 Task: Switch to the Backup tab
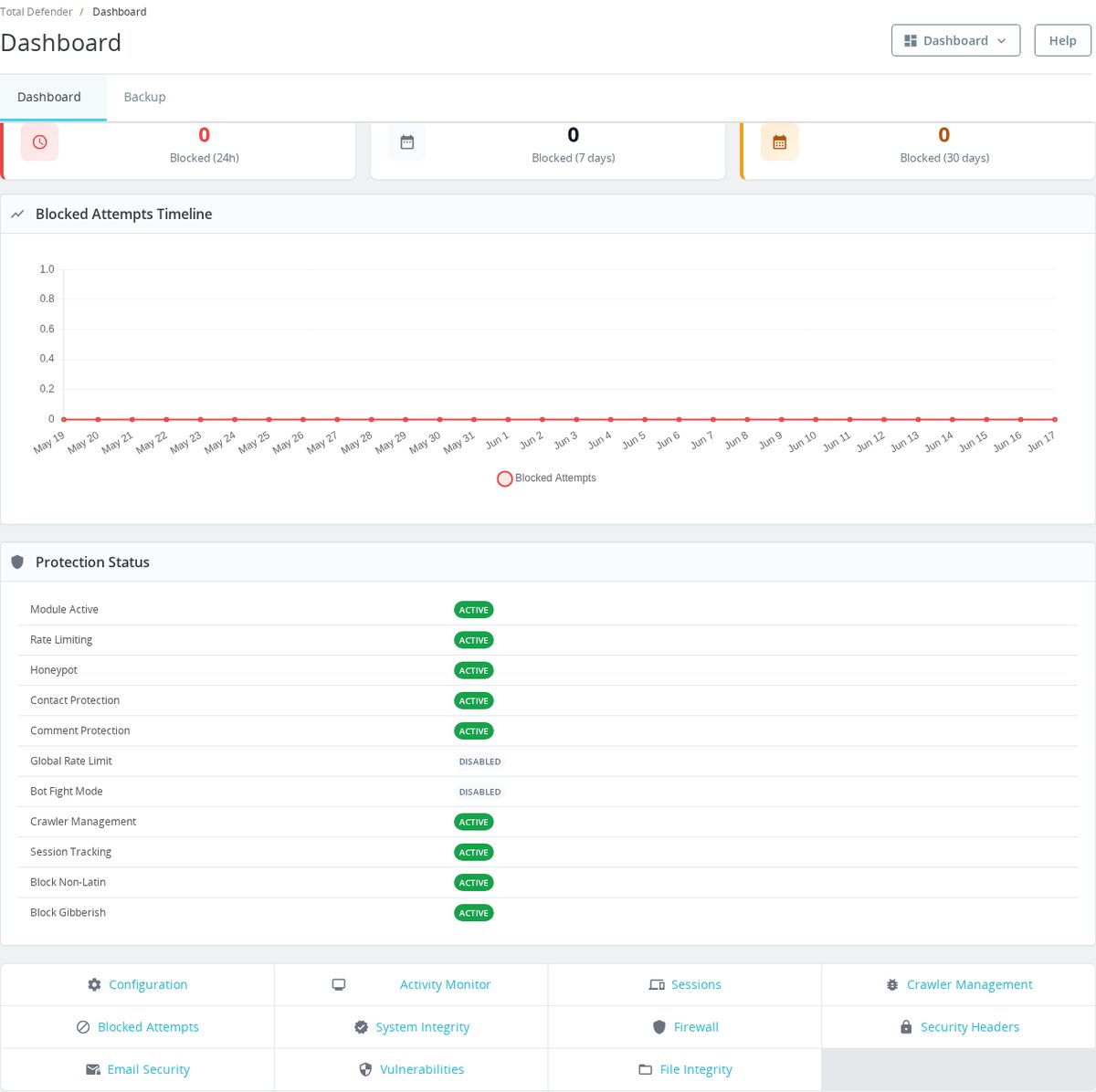click(144, 97)
